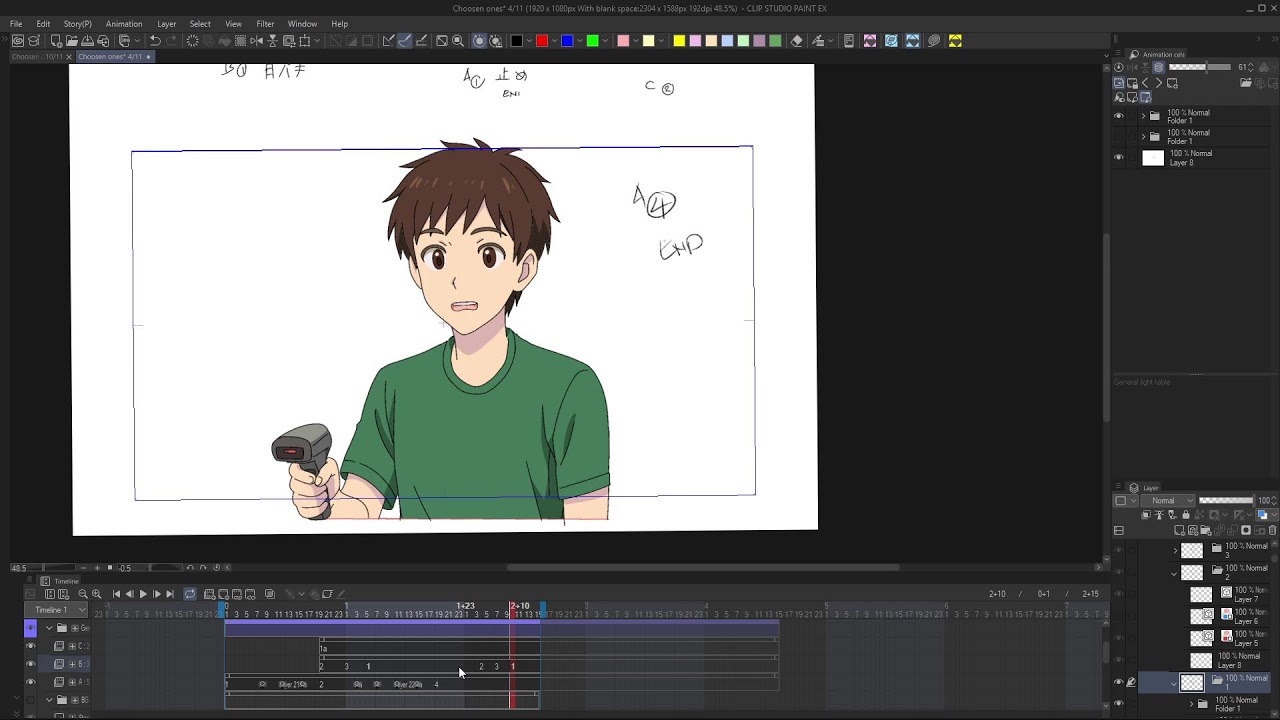Click the New document icon in the command bar
The width and height of the screenshot is (1280, 720).
coord(56,41)
